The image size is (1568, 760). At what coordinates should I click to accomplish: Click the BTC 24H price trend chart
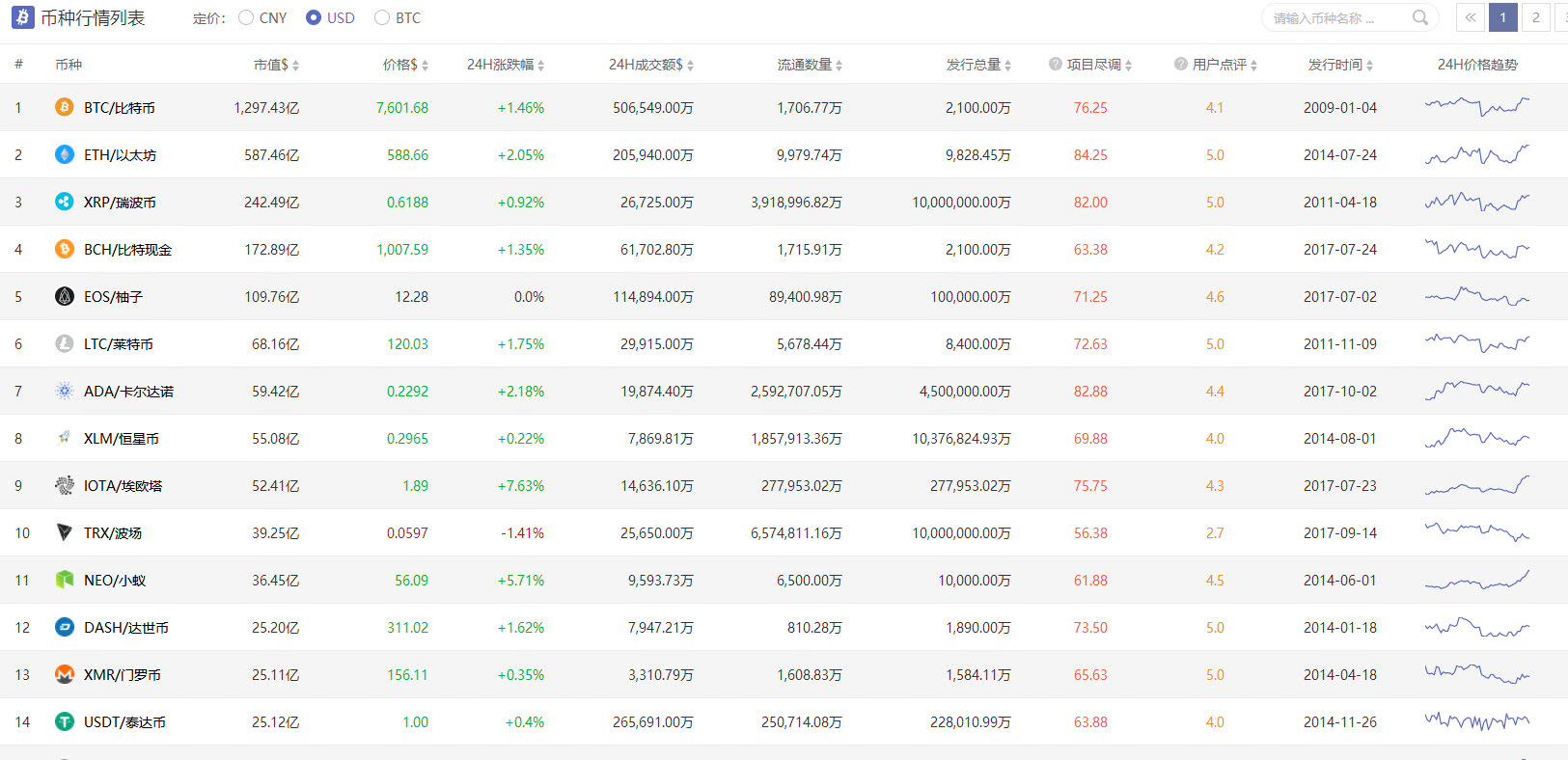(1477, 106)
